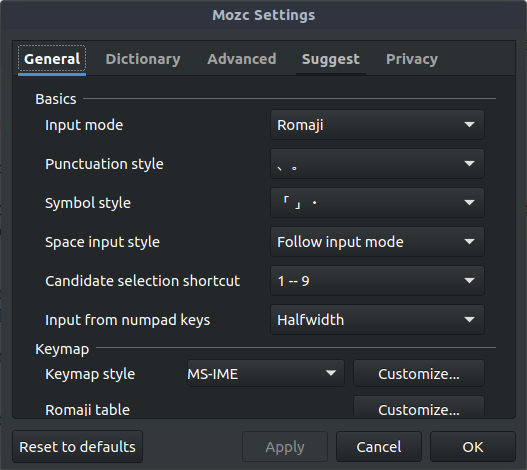
Task: Switch to the General tab
Action: 52,60
